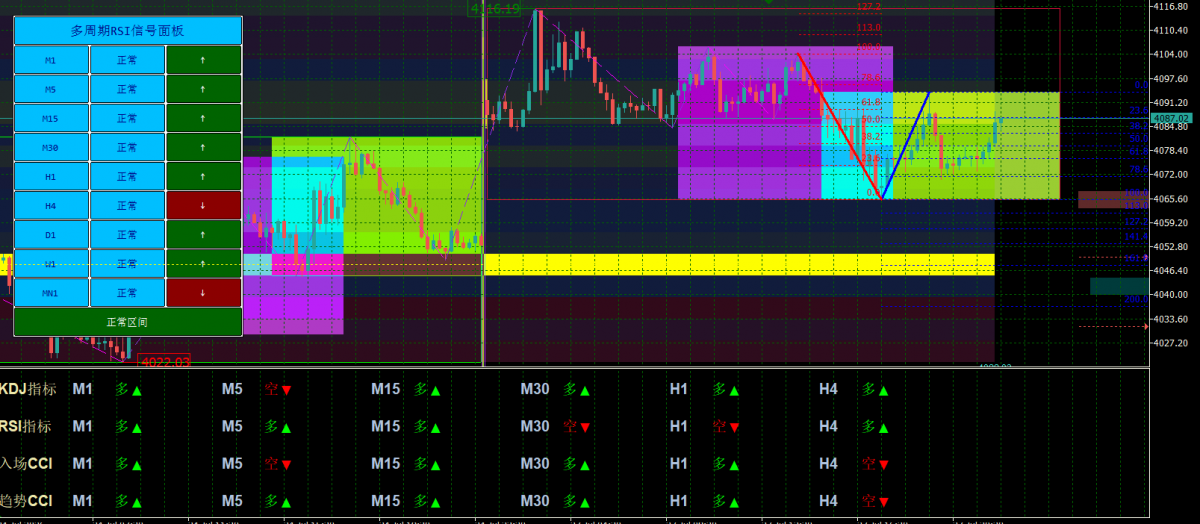The height and width of the screenshot is (524, 1200).
Task: Click the green up triangle for 入场CCI M30
Action: click(x=584, y=465)
